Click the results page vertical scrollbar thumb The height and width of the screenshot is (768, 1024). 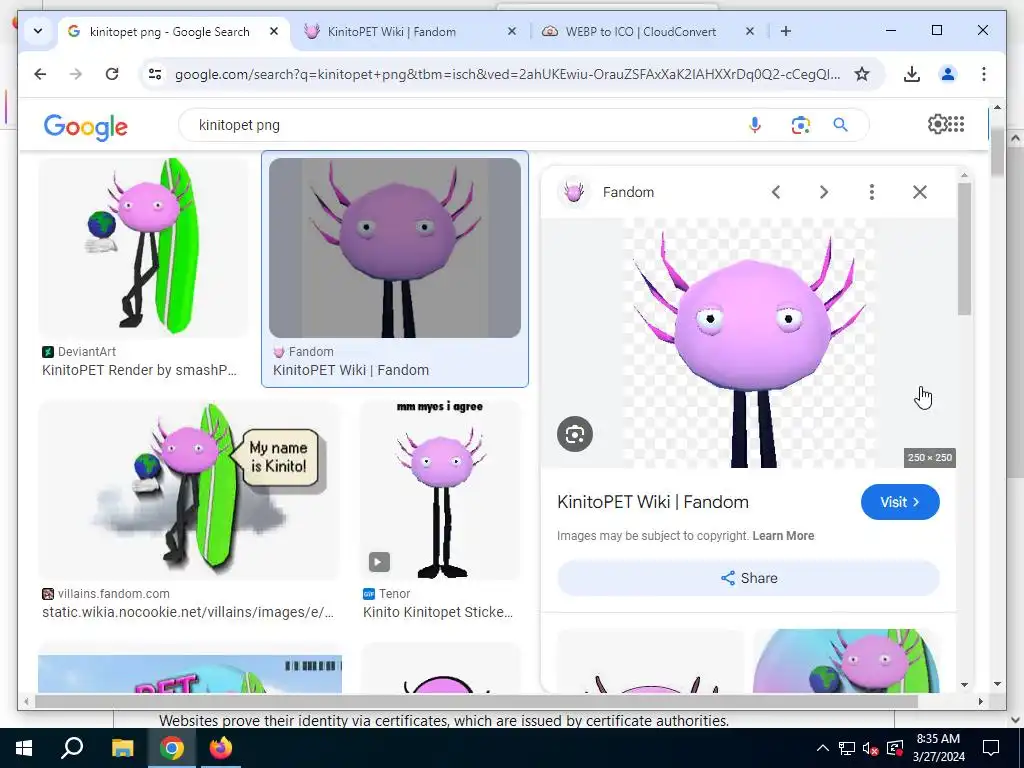tap(997, 153)
